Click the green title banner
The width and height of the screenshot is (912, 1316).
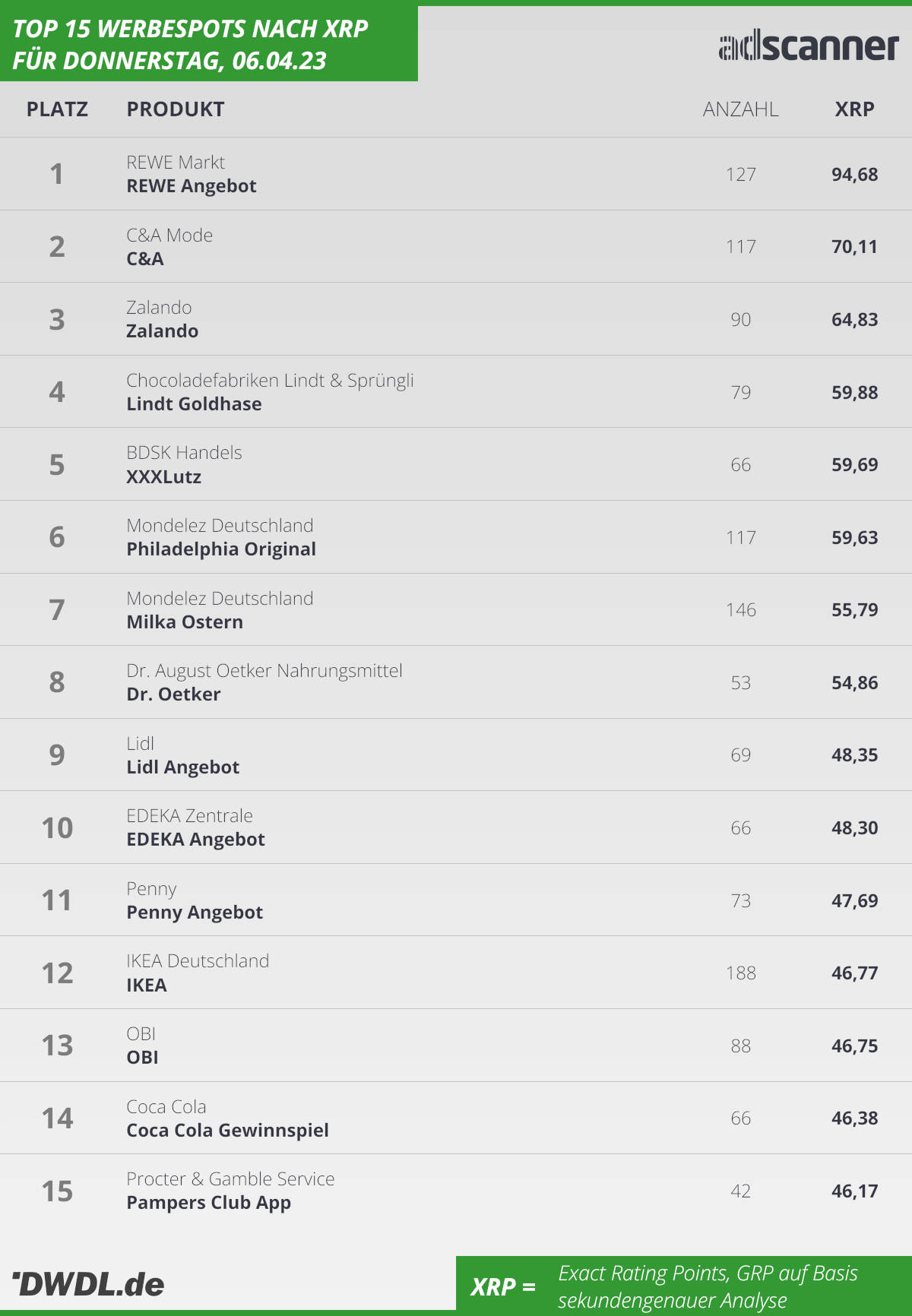(209, 43)
